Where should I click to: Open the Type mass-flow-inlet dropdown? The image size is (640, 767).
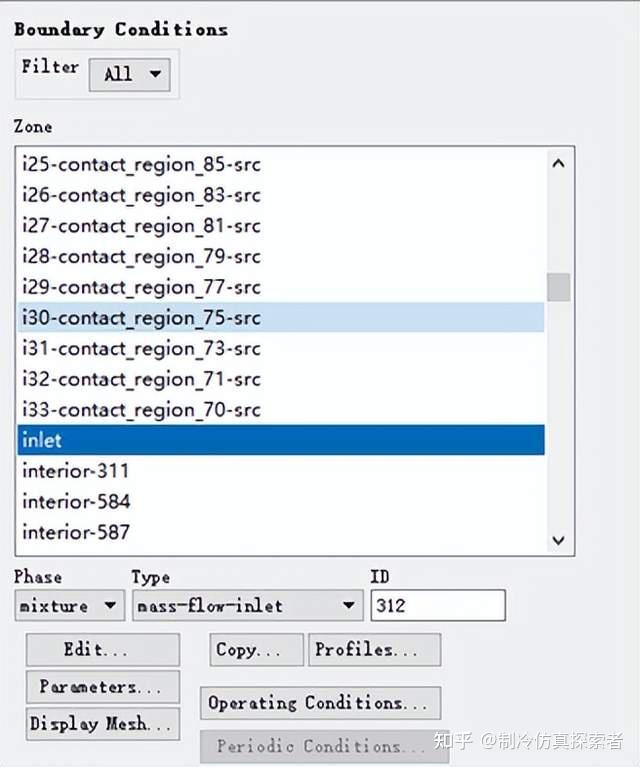(245, 605)
